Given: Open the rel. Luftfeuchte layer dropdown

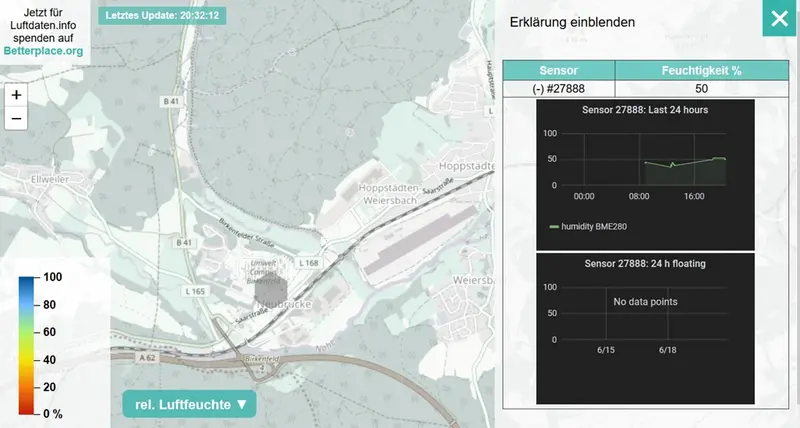Looking at the screenshot, I should pos(189,404).
